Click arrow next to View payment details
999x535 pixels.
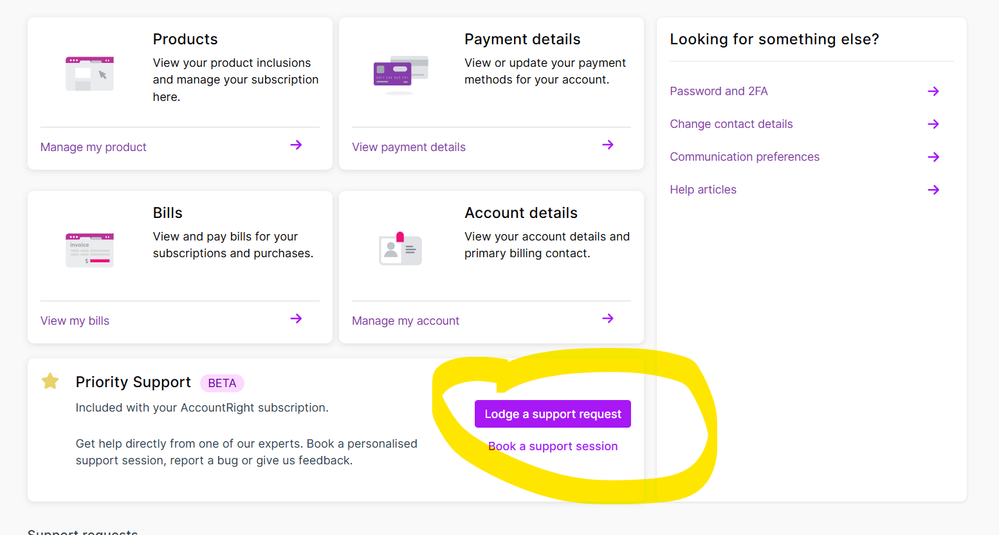point(608,145)
